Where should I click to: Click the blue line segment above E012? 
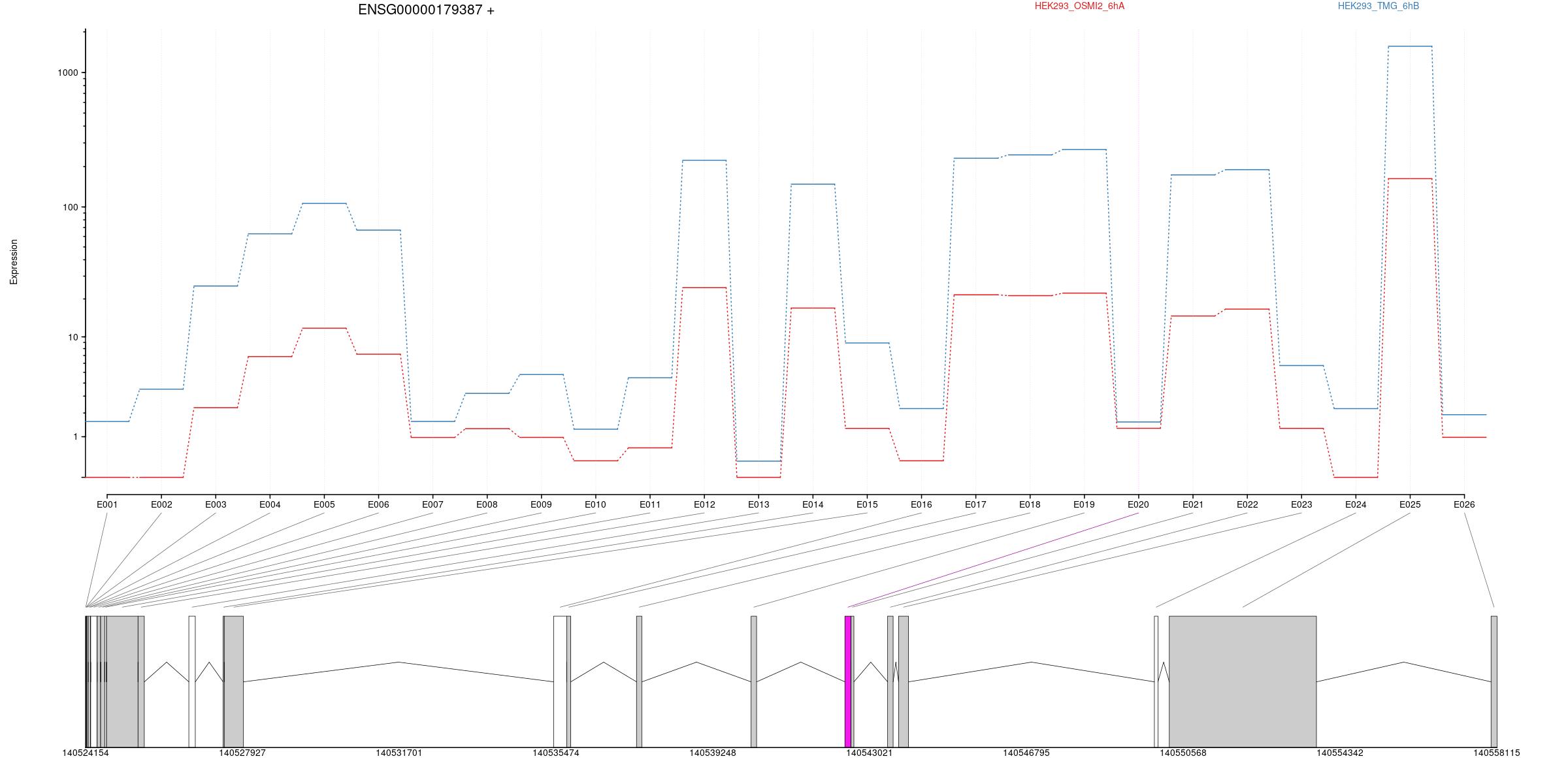[704, 160]
